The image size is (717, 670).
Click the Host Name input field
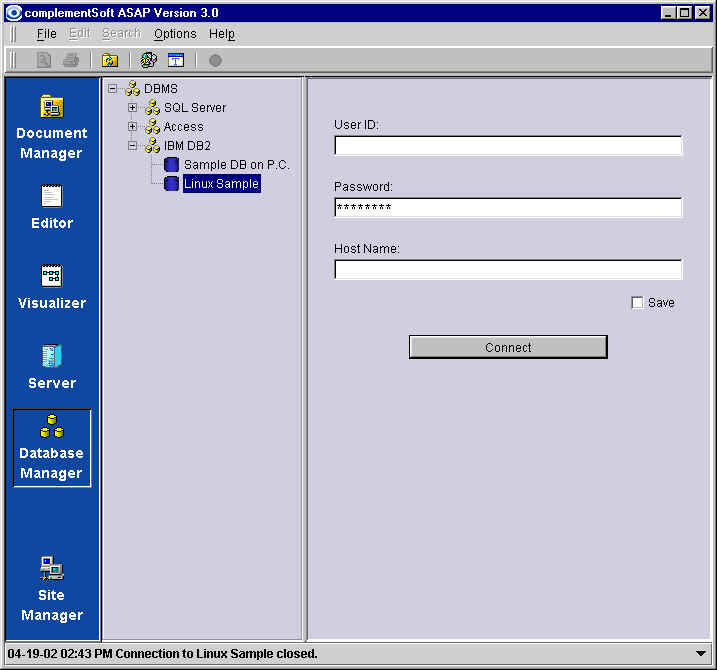point(508,269)
